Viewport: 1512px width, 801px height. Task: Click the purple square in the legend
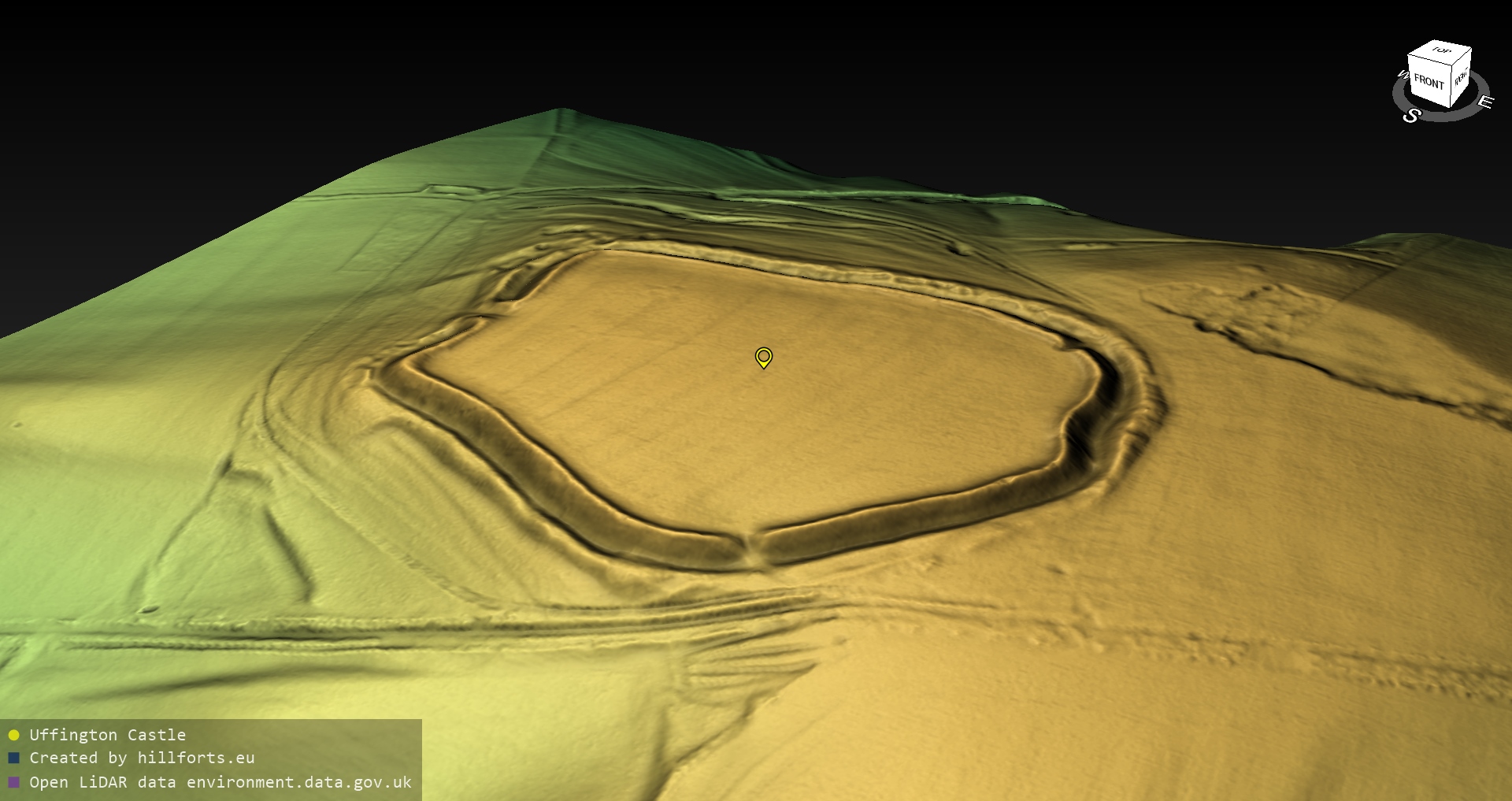13,782
